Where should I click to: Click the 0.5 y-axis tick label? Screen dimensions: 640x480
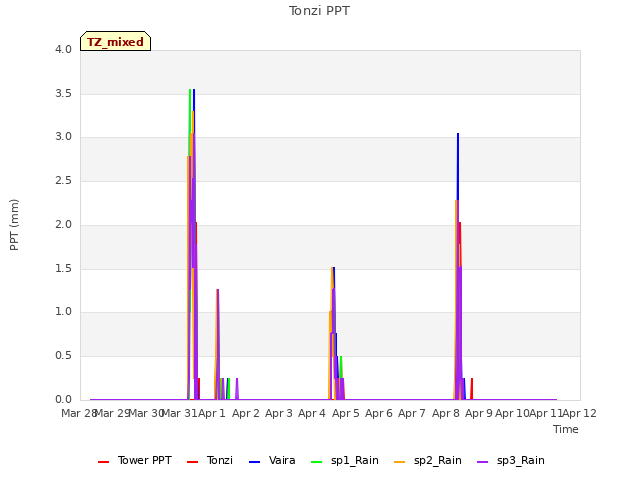coord(63,356)
